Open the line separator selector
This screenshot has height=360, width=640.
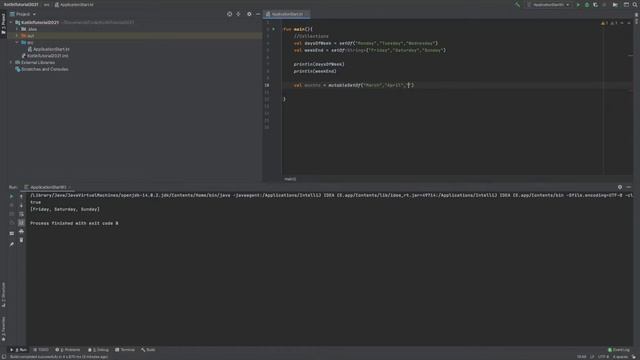[x=592, y=357]
